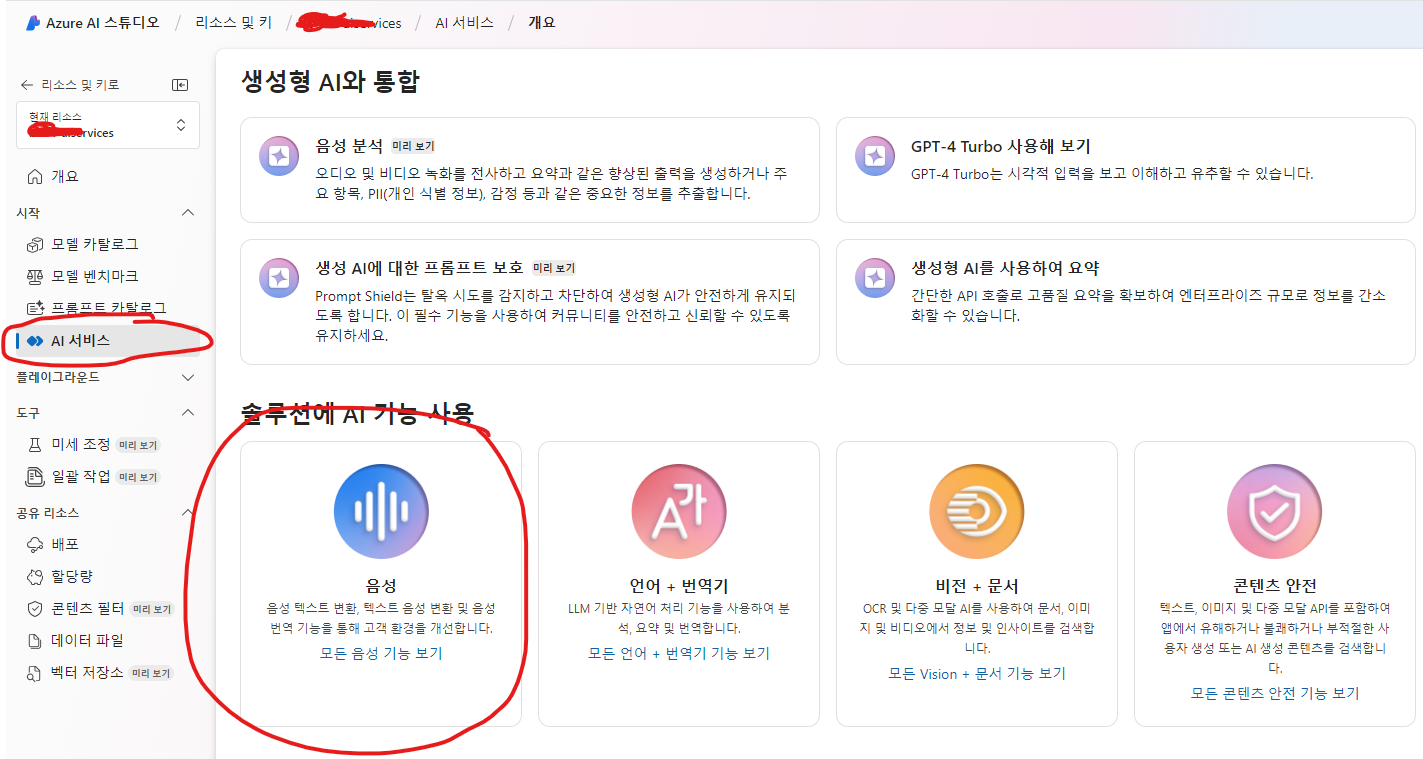1423x759 pixels.
Task: Click the AI 서비스 diamond icon
Action: pos(35,341)
